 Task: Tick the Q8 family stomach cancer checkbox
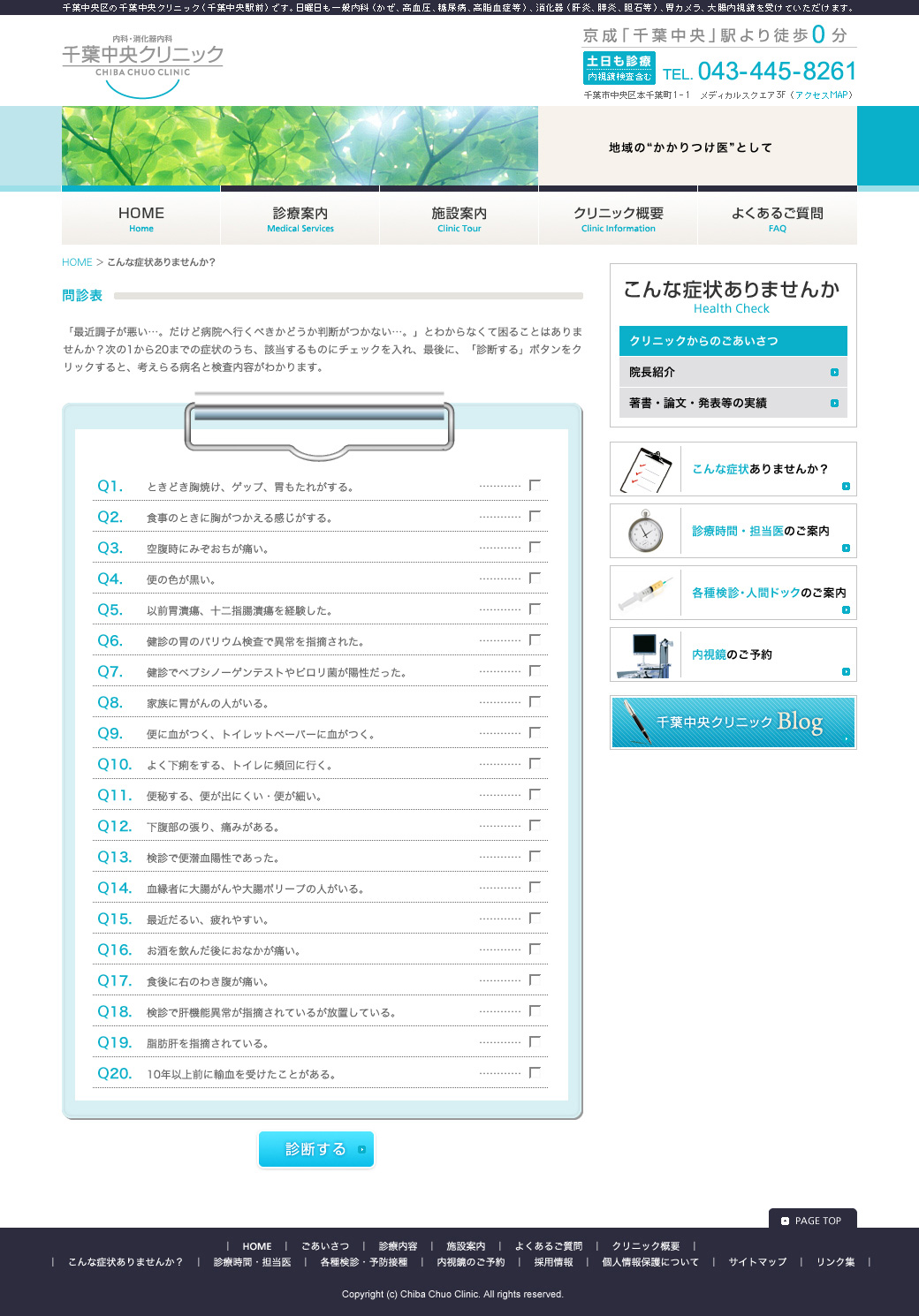click(x=535, y=701)
